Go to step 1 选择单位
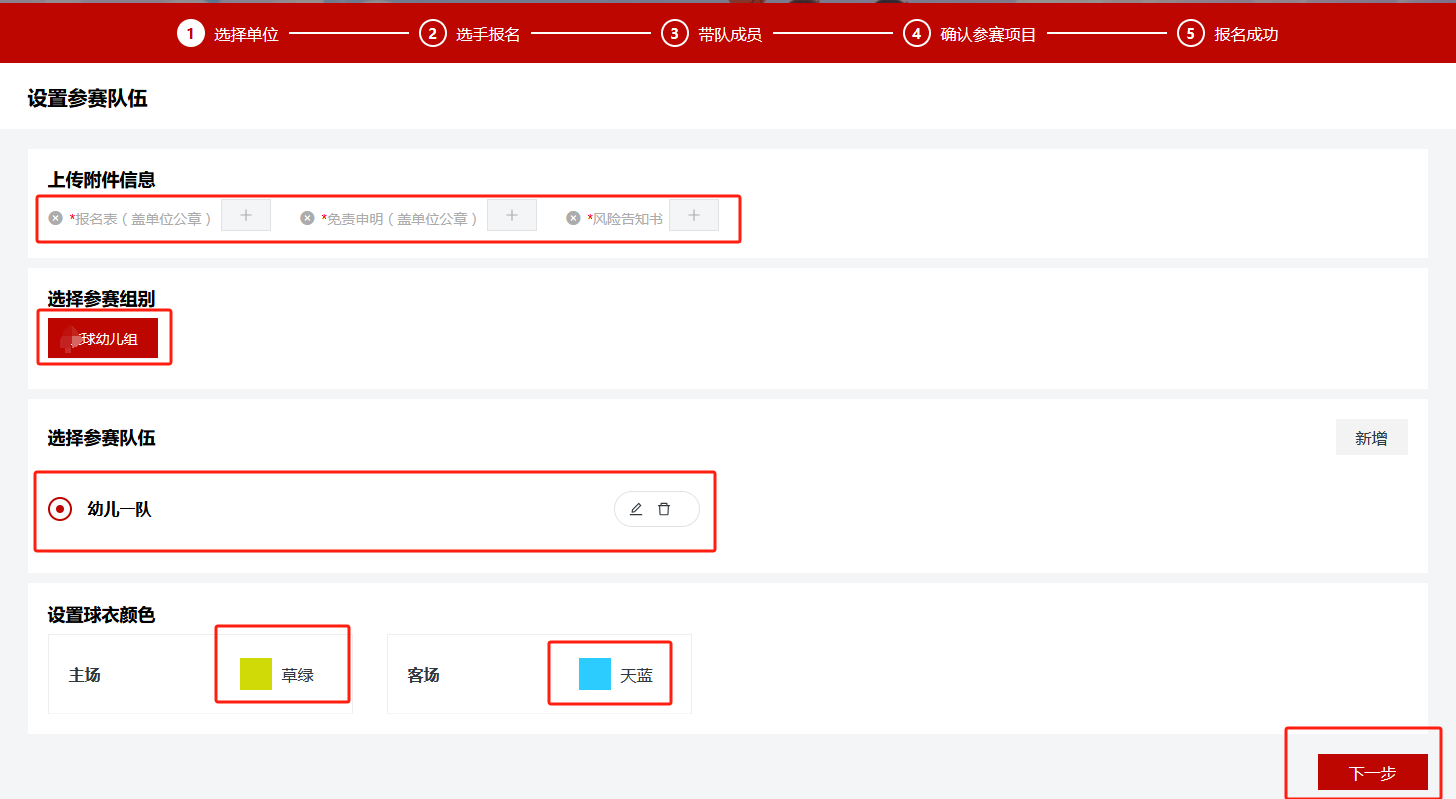Image resolution: width=1456 pixels, height=799 pixels. point(228,34)
